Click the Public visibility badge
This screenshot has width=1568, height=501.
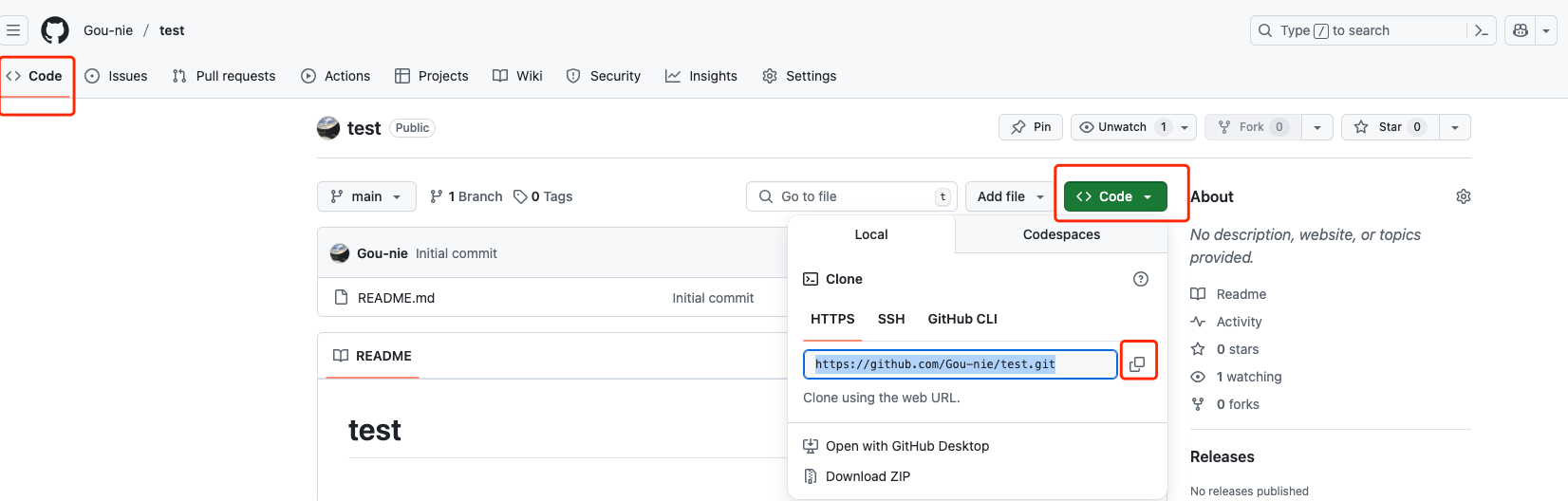412,128
